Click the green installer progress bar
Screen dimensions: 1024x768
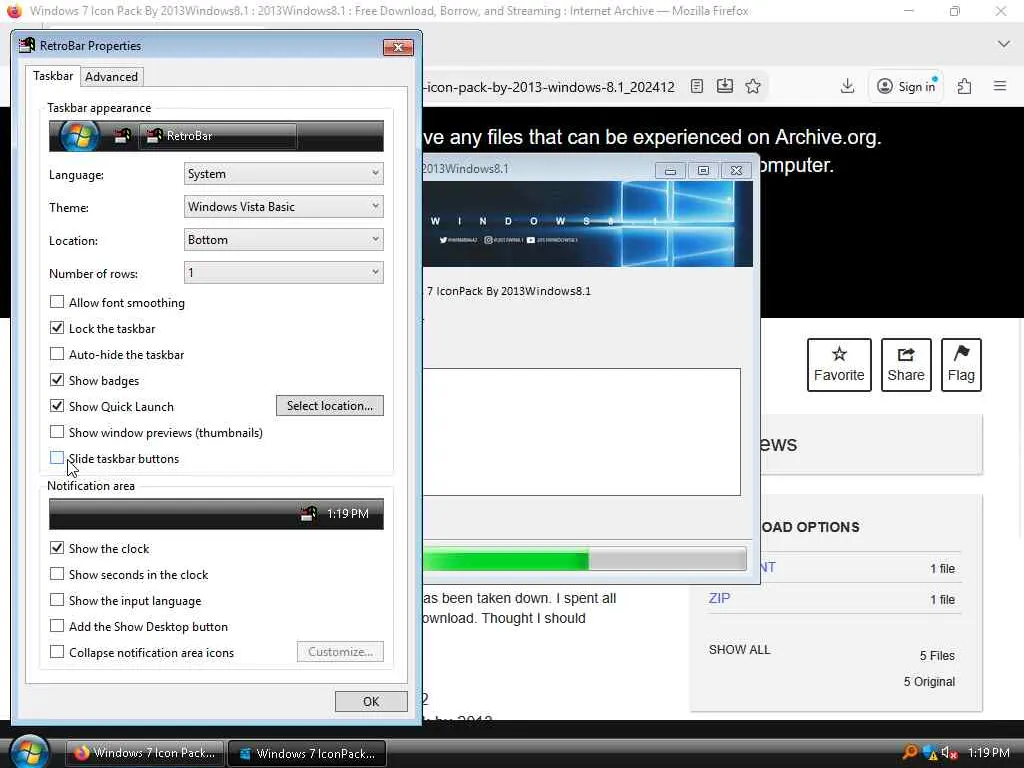point(584,560)
